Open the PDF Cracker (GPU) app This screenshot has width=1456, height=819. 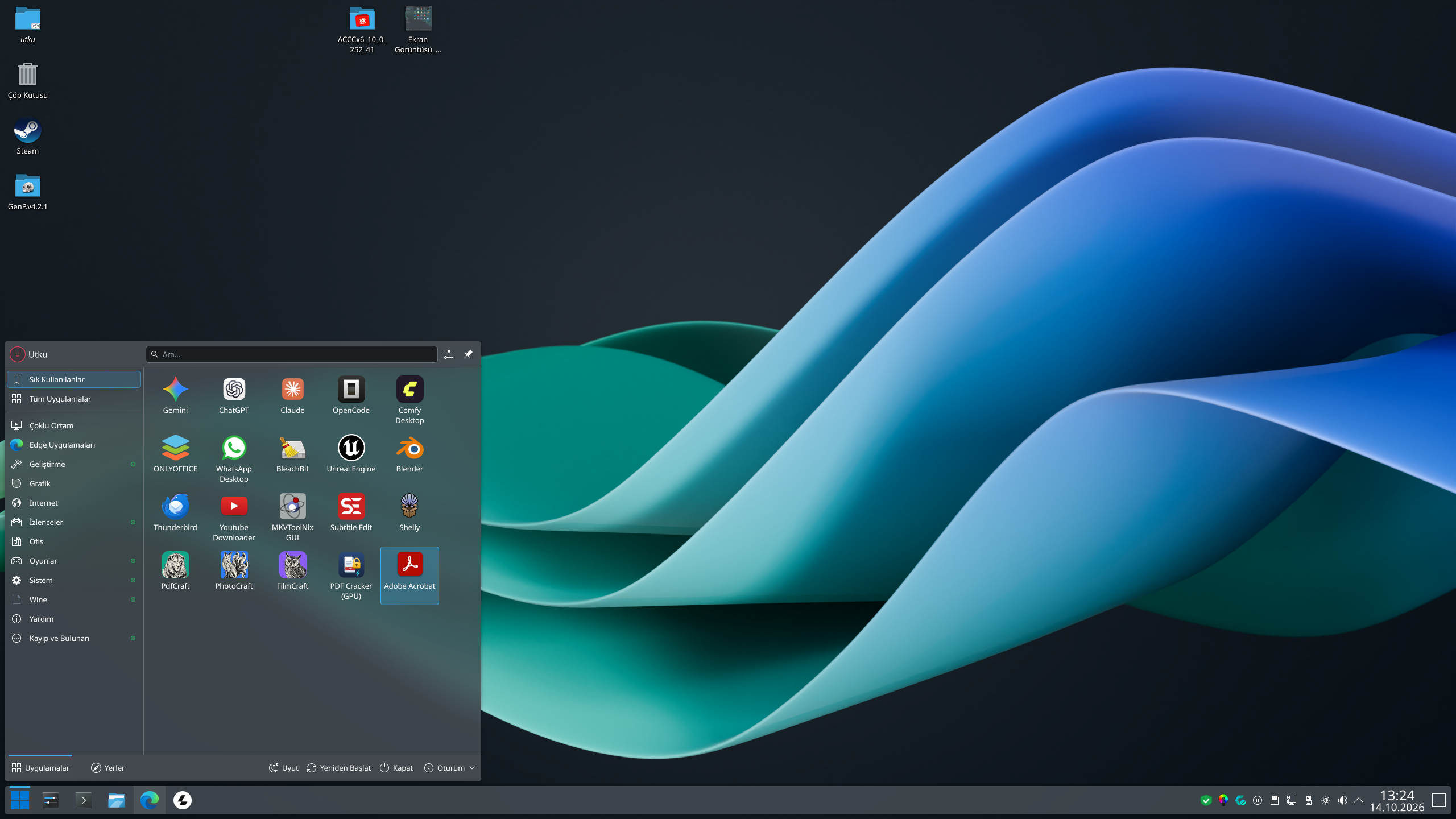point(351,575)
